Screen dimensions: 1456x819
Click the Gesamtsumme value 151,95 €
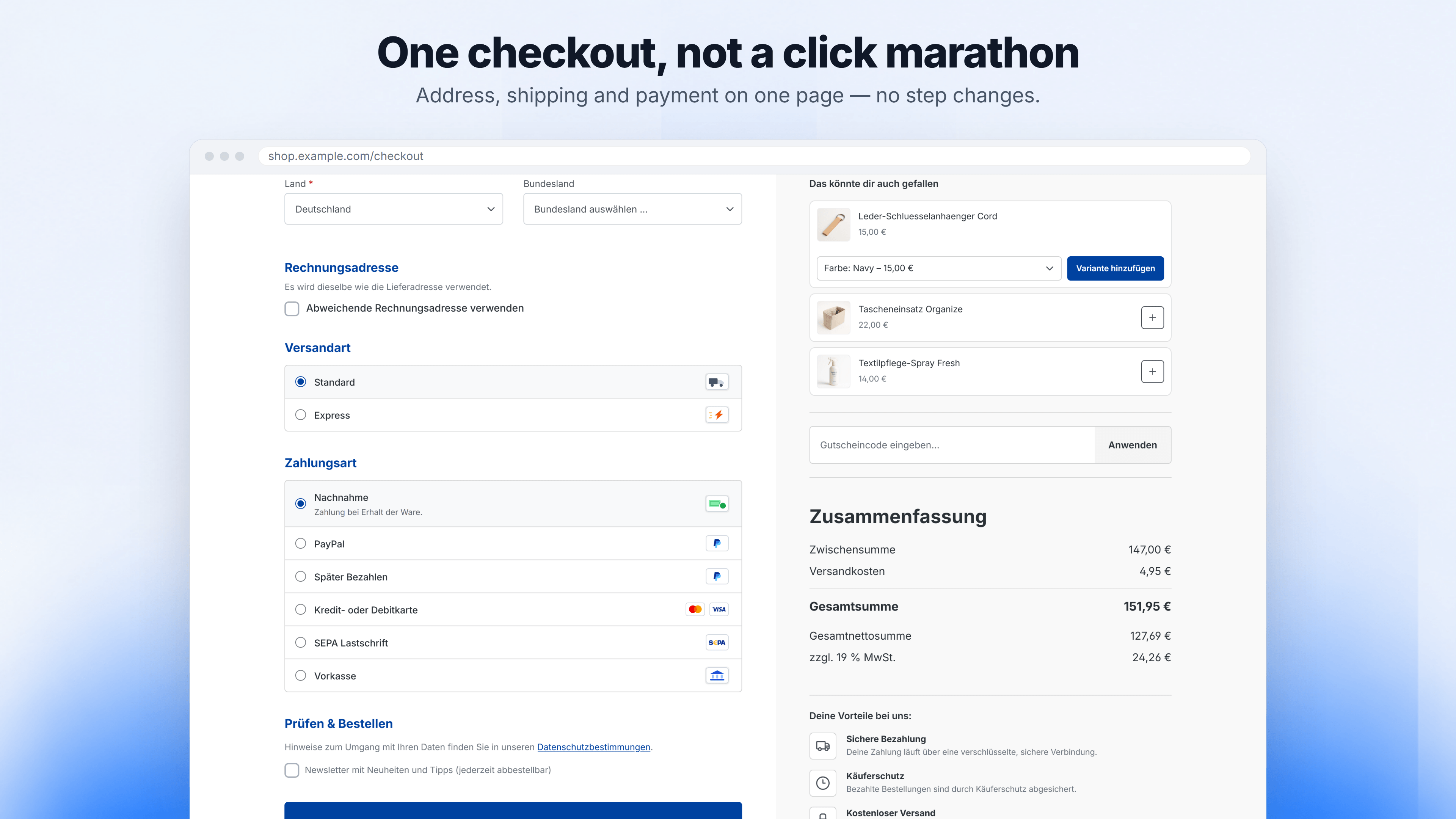1147,607
